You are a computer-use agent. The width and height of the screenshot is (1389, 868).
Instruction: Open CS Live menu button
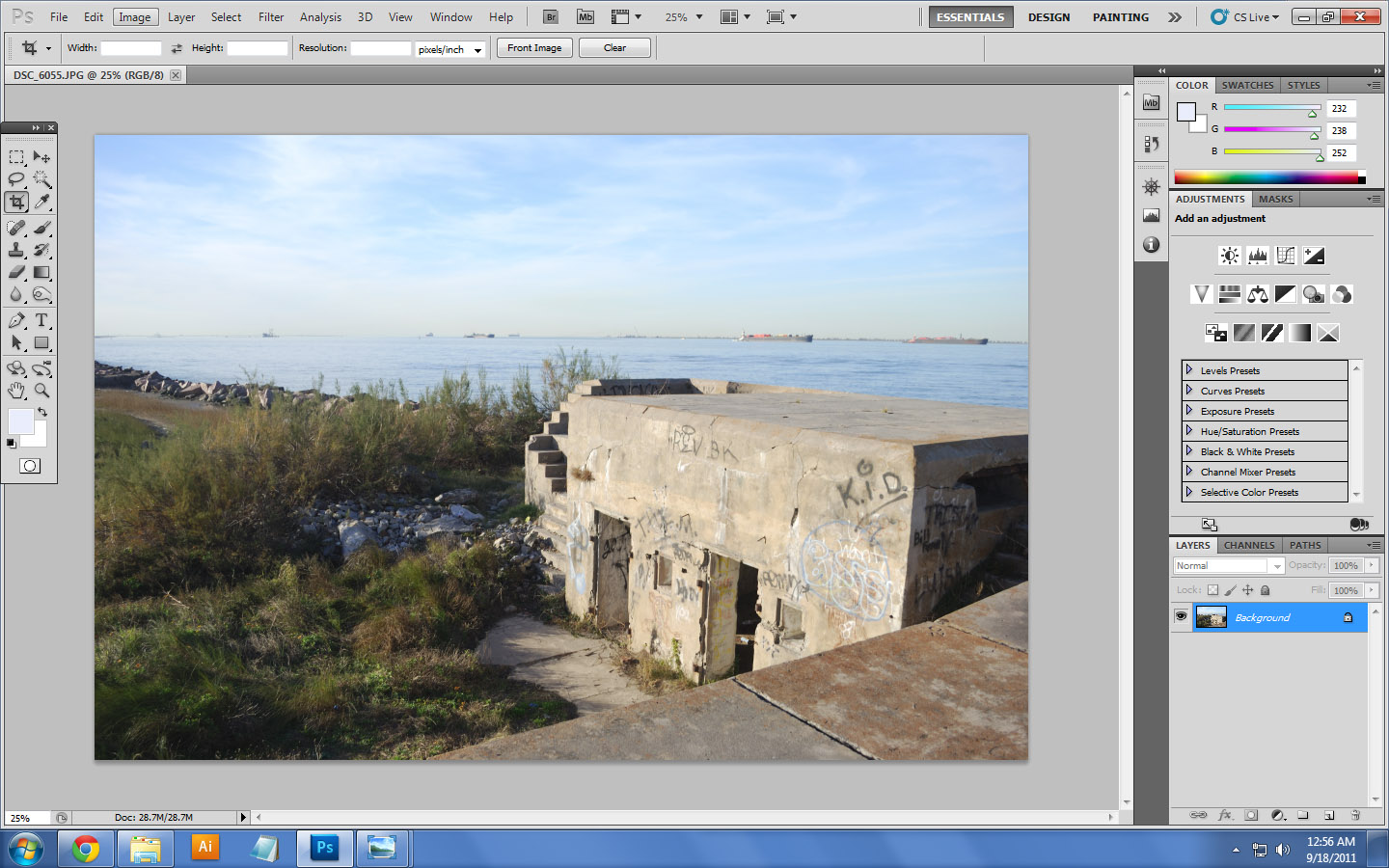(1245, 17)
